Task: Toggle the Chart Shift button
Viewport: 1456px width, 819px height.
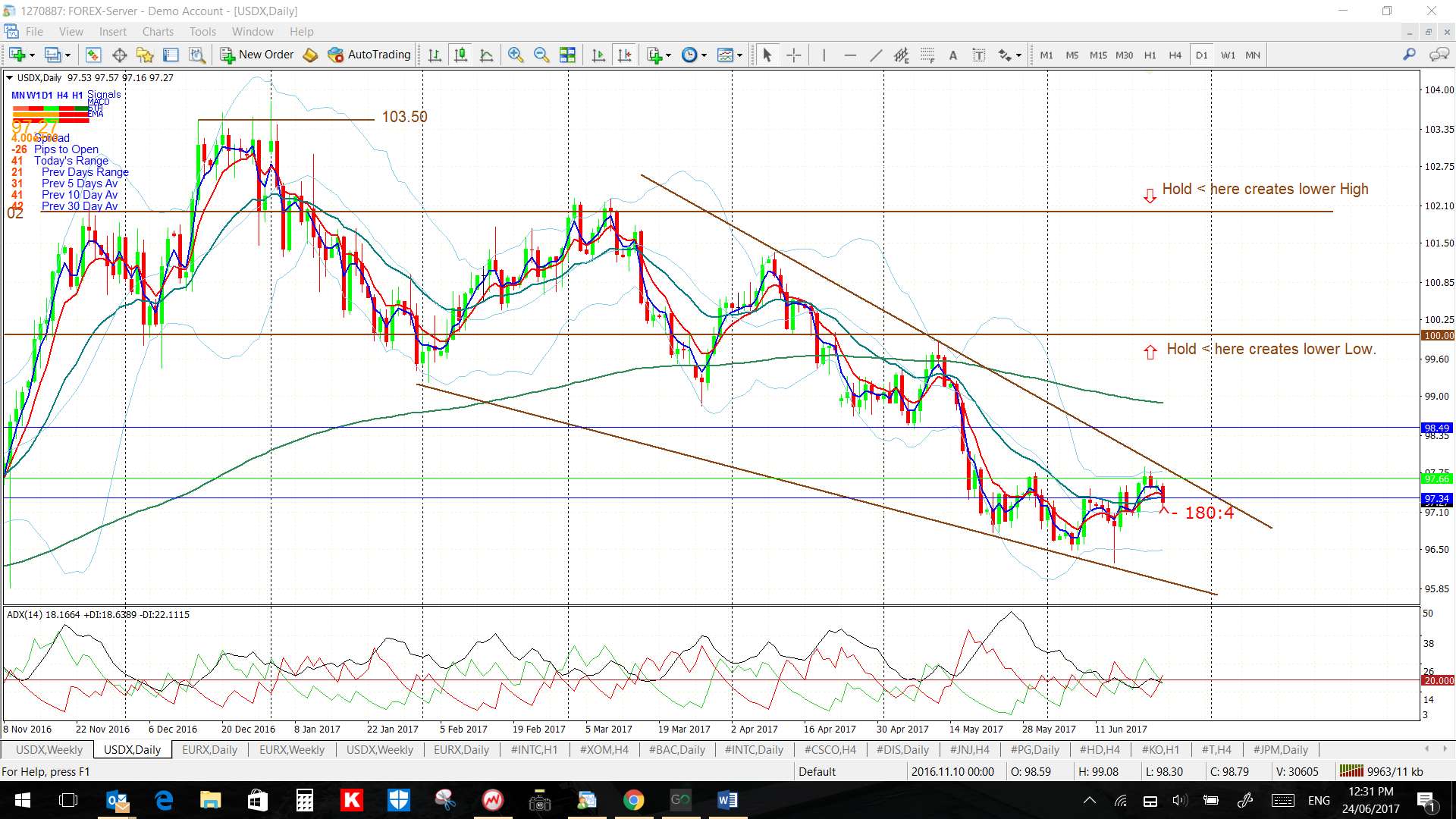Action: click(x=624, y=55)
